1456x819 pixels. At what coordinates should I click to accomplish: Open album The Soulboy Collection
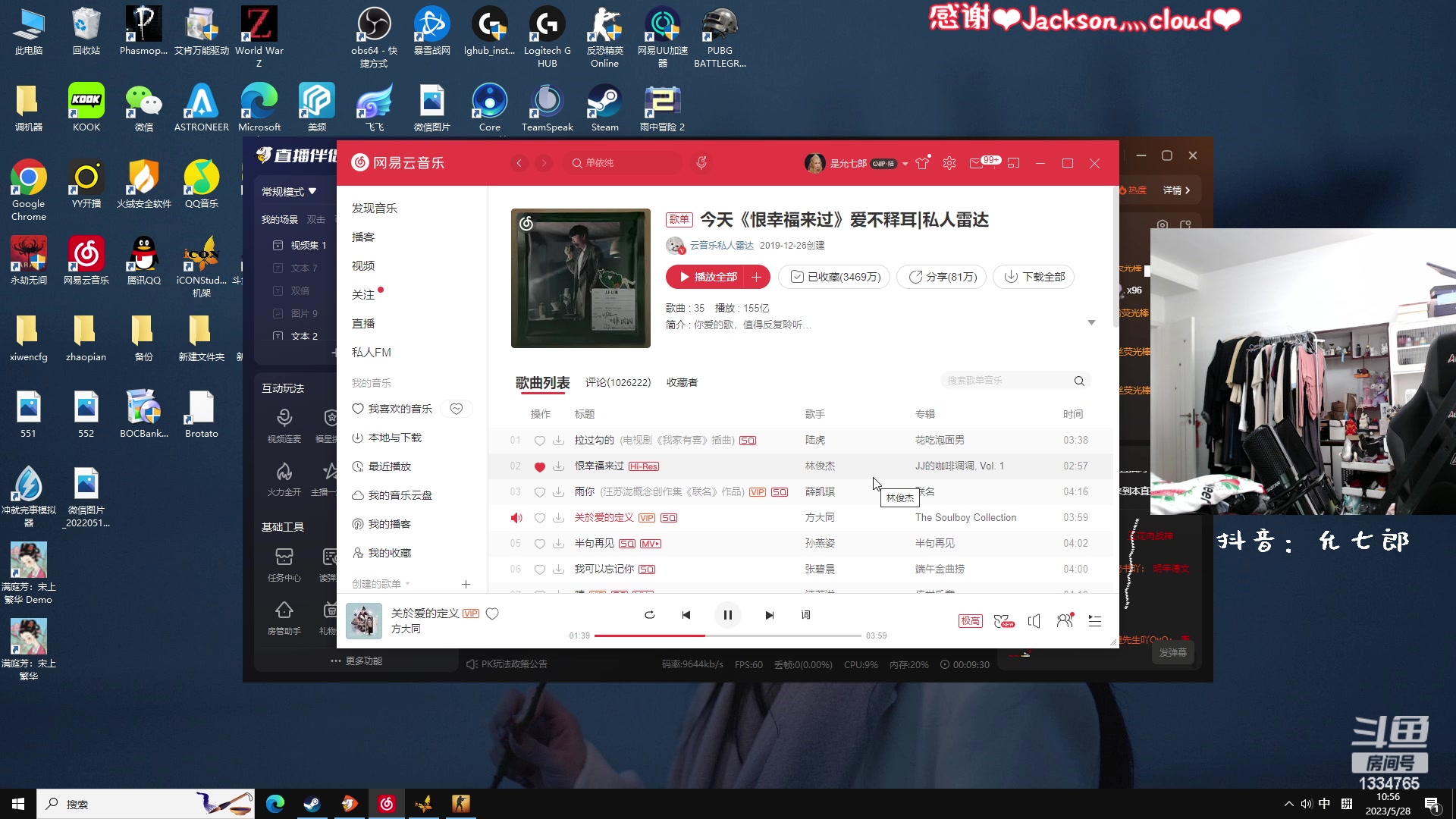click(x=965, y=517)
